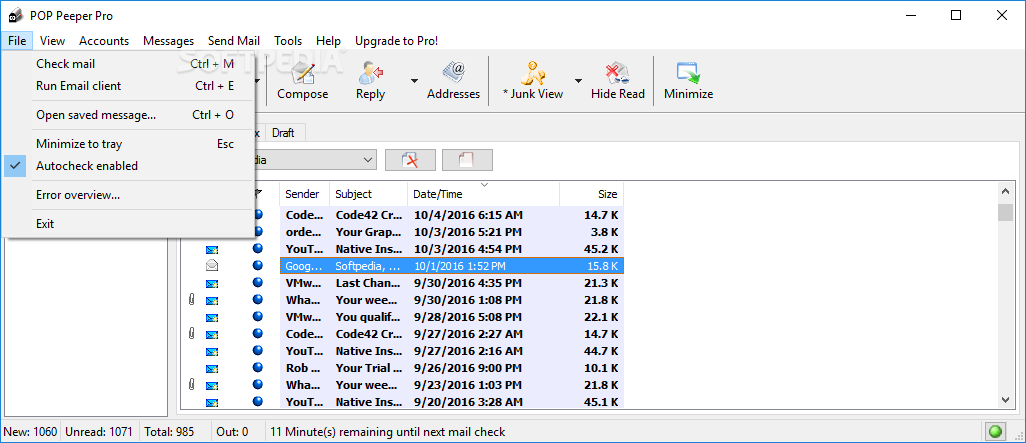Click the green status light in status bar
Image resolution: width=1026 pixels, height=443 pixels.
click(x=995, y=432)
